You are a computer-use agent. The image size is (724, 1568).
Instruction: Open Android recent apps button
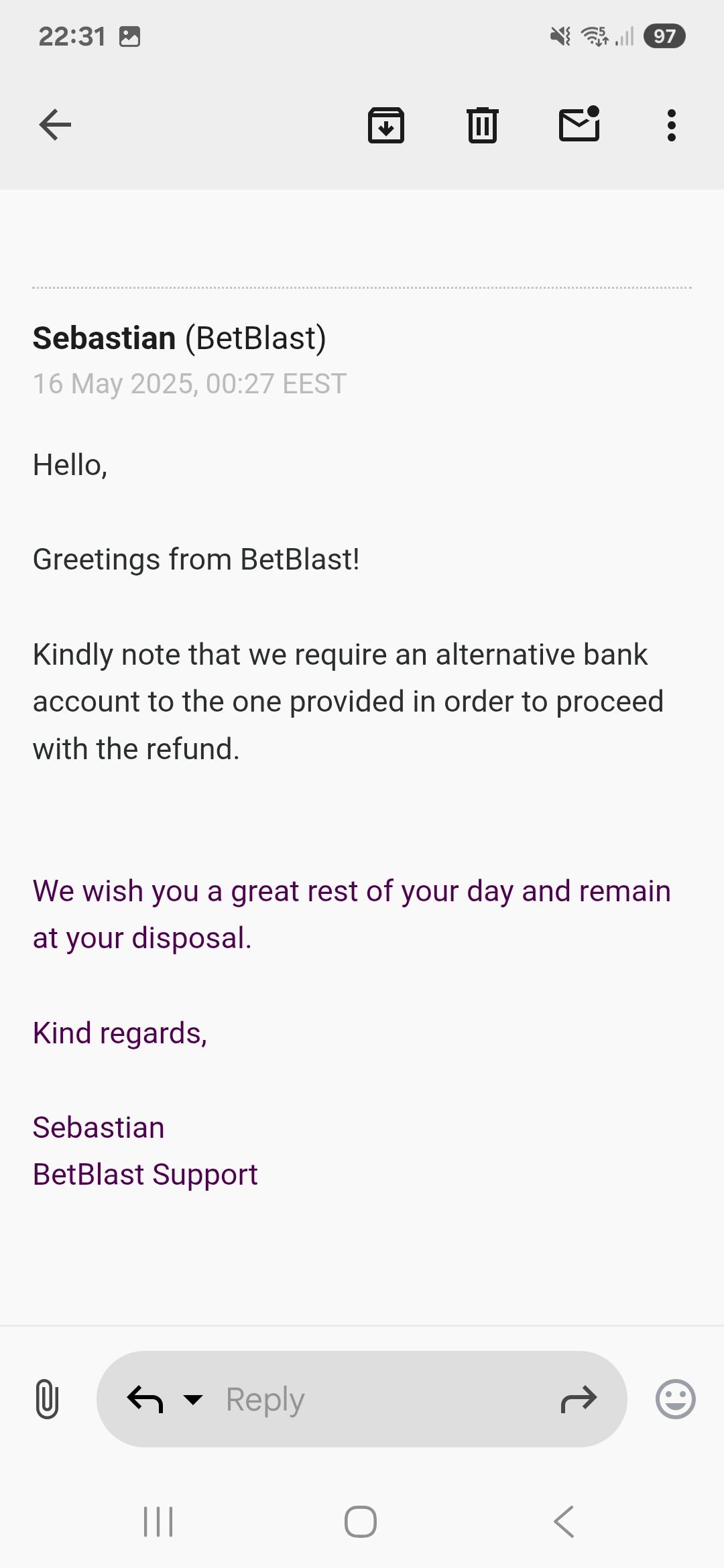click(159, 1521)
